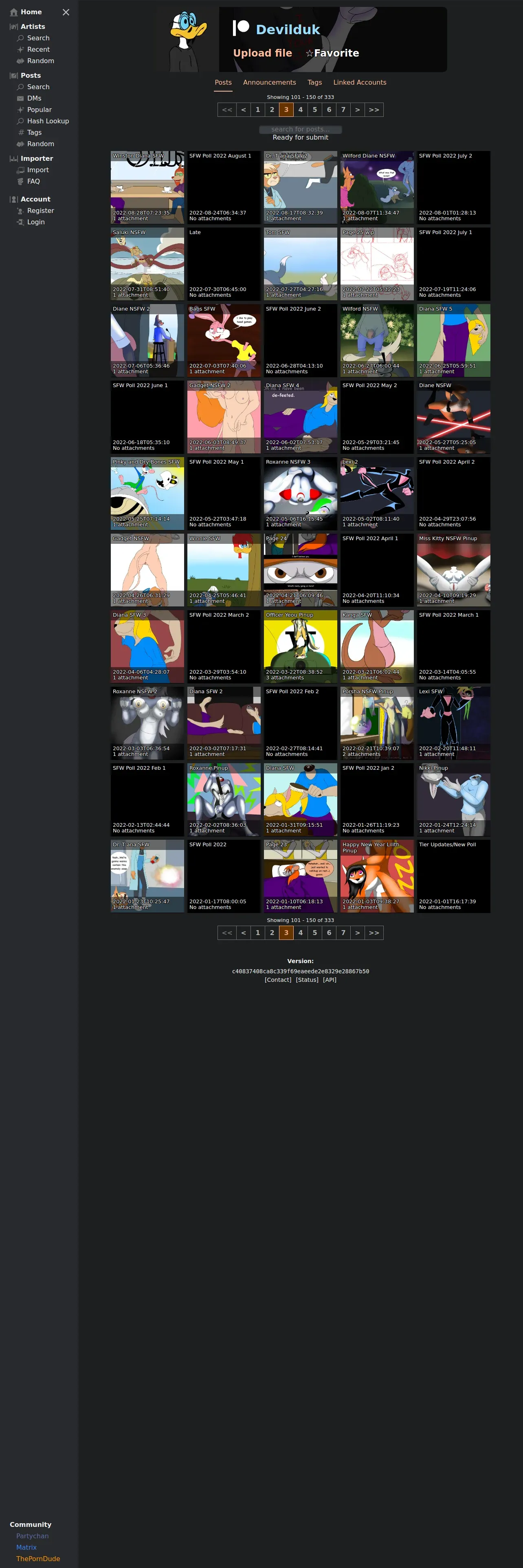Click the Upload file link
This screenshot has height=1568, width=523.
tap(262, 53)
